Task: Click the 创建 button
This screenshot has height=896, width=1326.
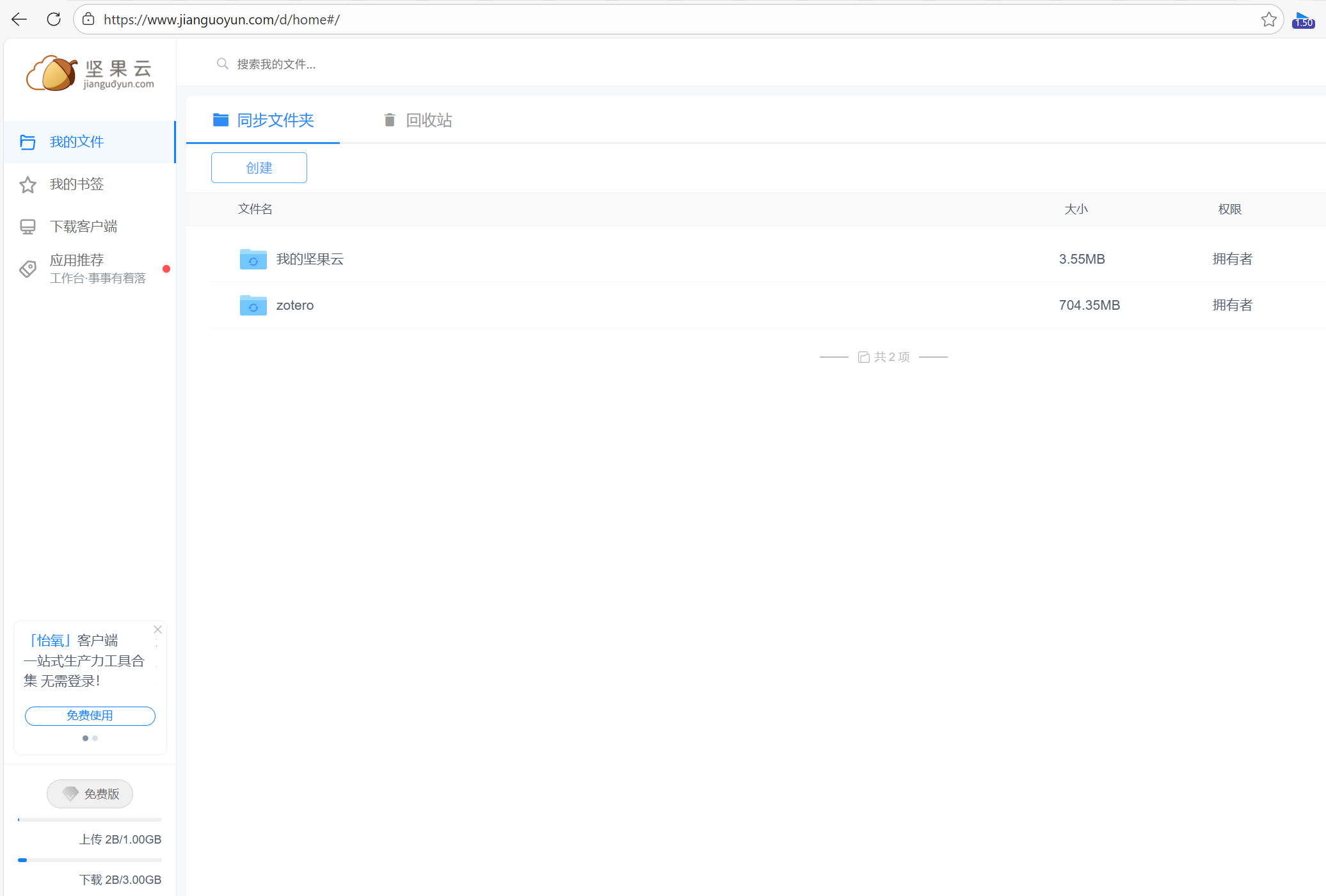Action: point(259,168)
